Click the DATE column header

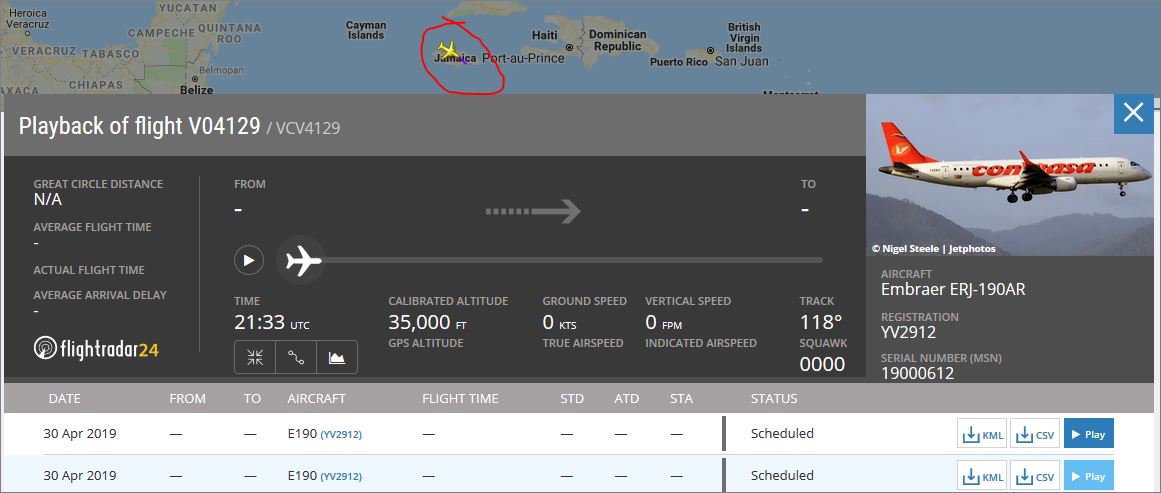tap(66, 398)
